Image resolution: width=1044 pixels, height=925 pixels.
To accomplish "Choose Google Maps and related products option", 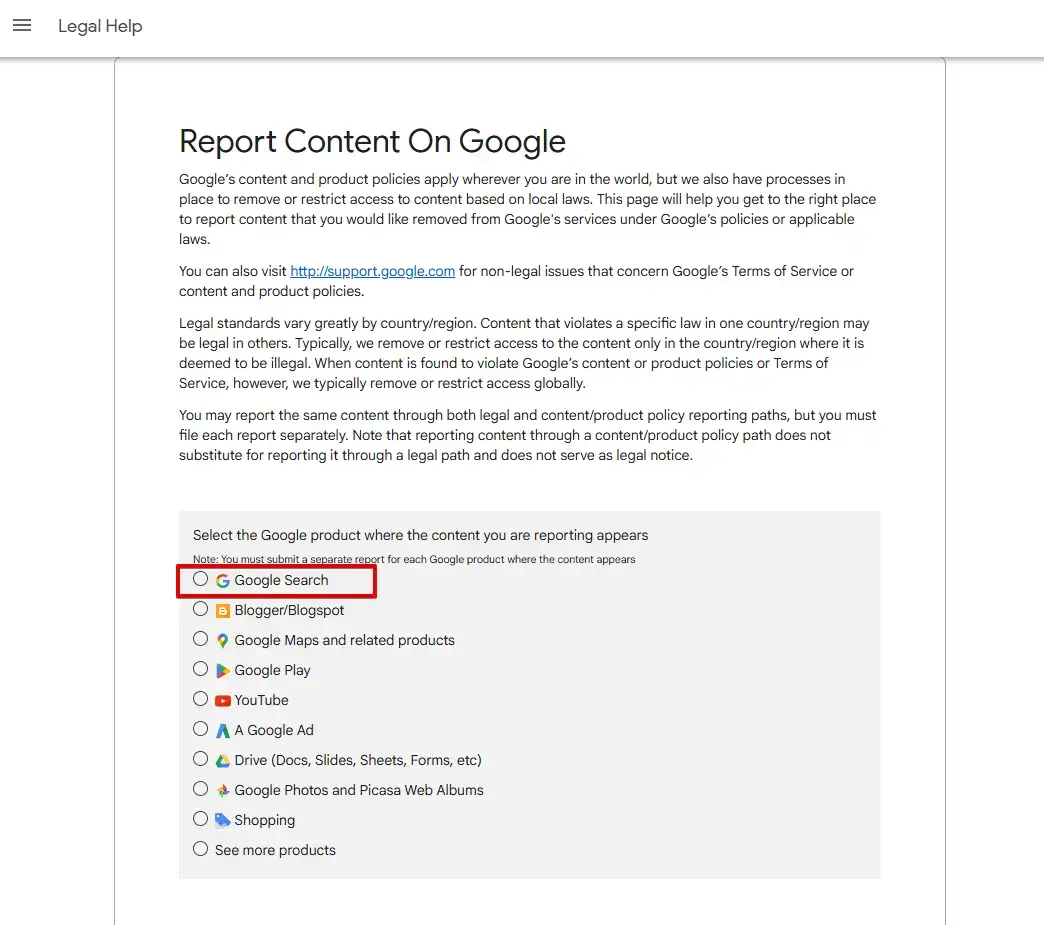I will point(200,639).
